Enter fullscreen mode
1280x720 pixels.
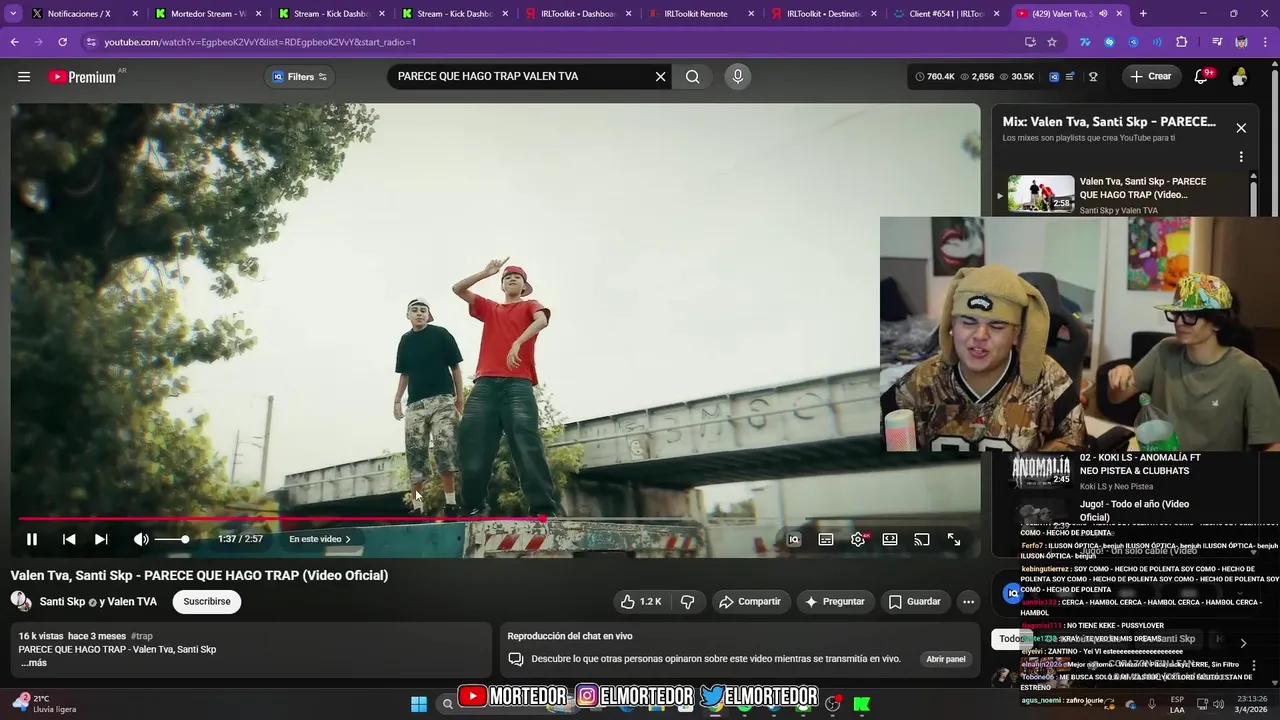pos(954,539)
